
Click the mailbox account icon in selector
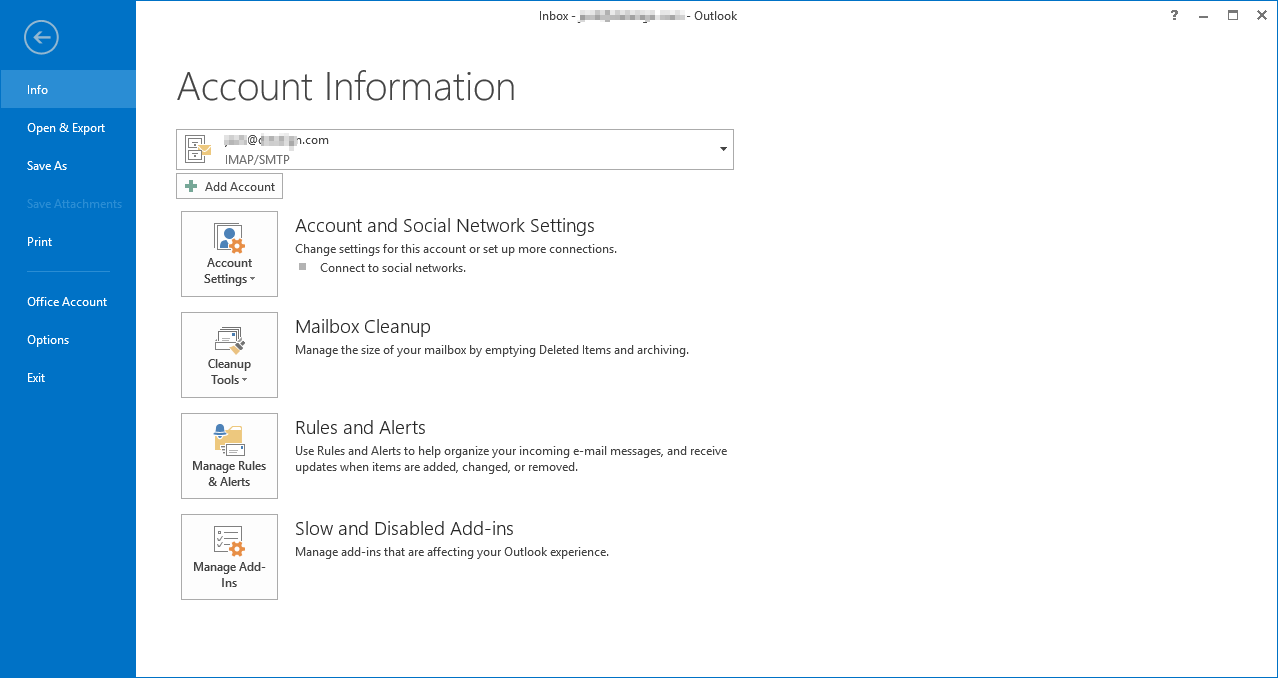coord(199,149)
